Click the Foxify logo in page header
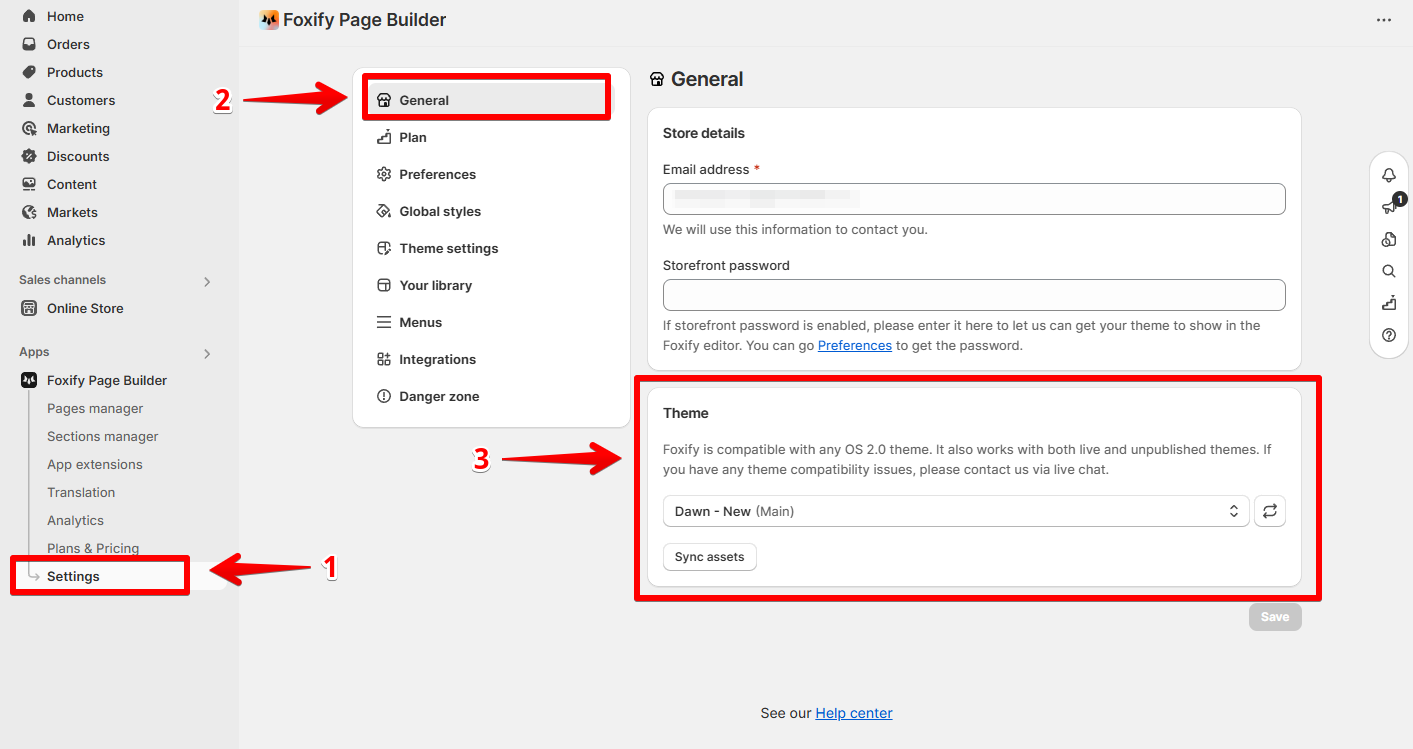 (269, 20)
